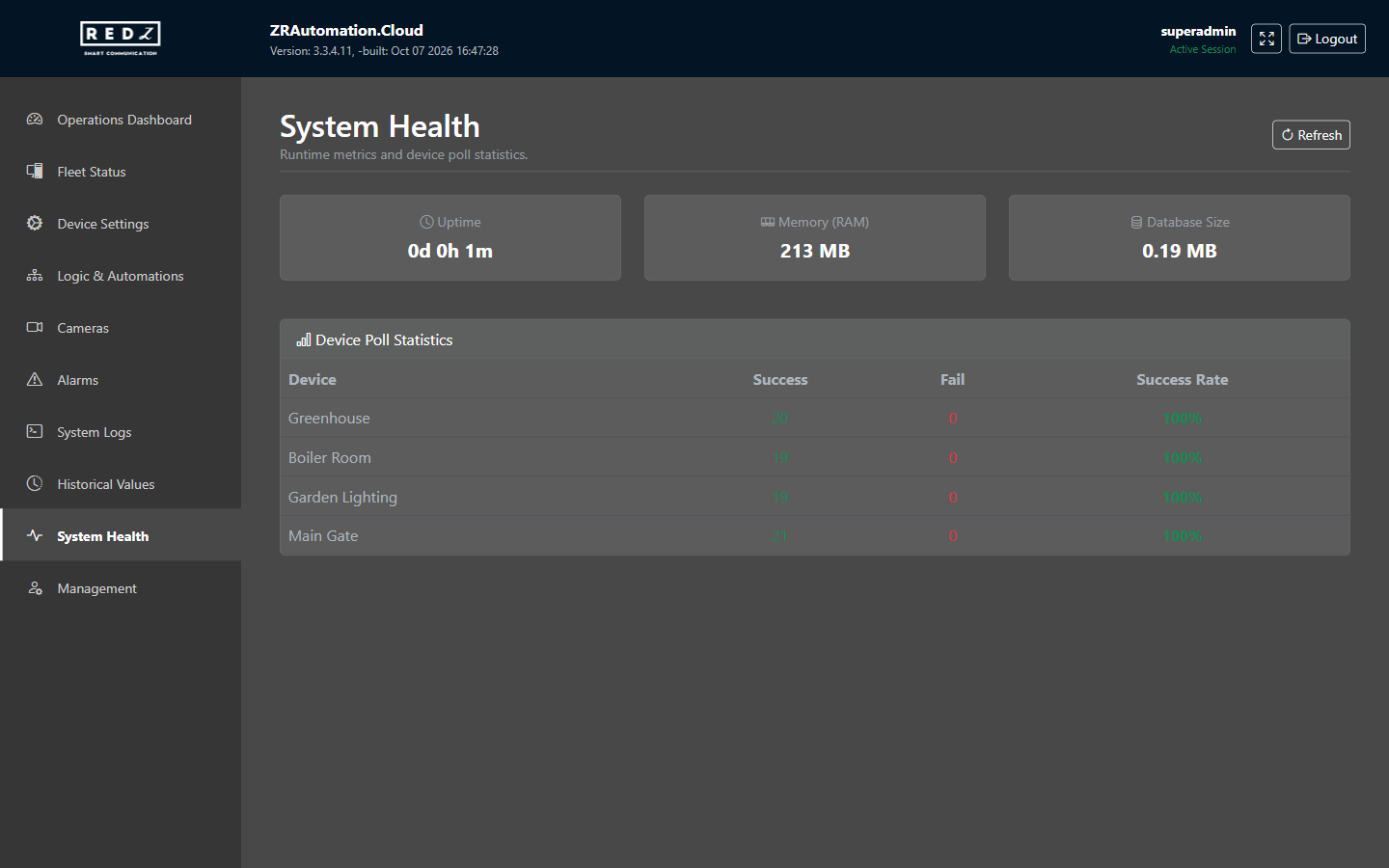1389x868 pixels.
Task: Click the Device Poll Statistics bar-chart icon
Action: pos(304,339)
